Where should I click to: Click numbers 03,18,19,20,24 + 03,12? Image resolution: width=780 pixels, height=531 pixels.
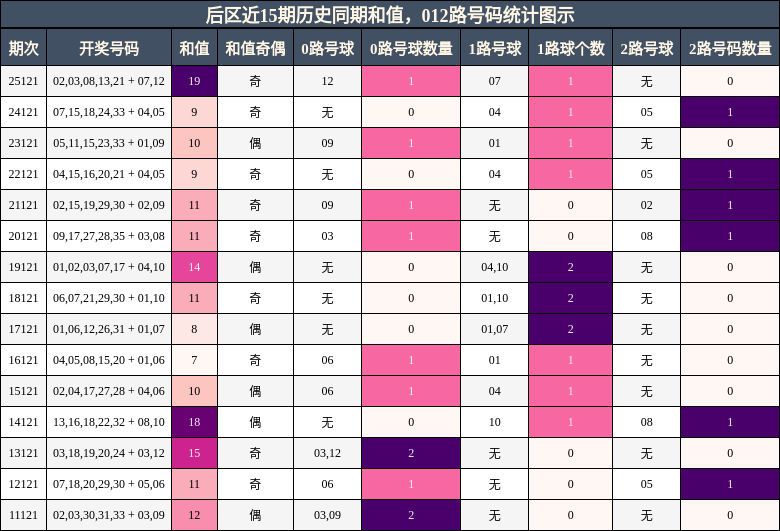pos(109,453)
